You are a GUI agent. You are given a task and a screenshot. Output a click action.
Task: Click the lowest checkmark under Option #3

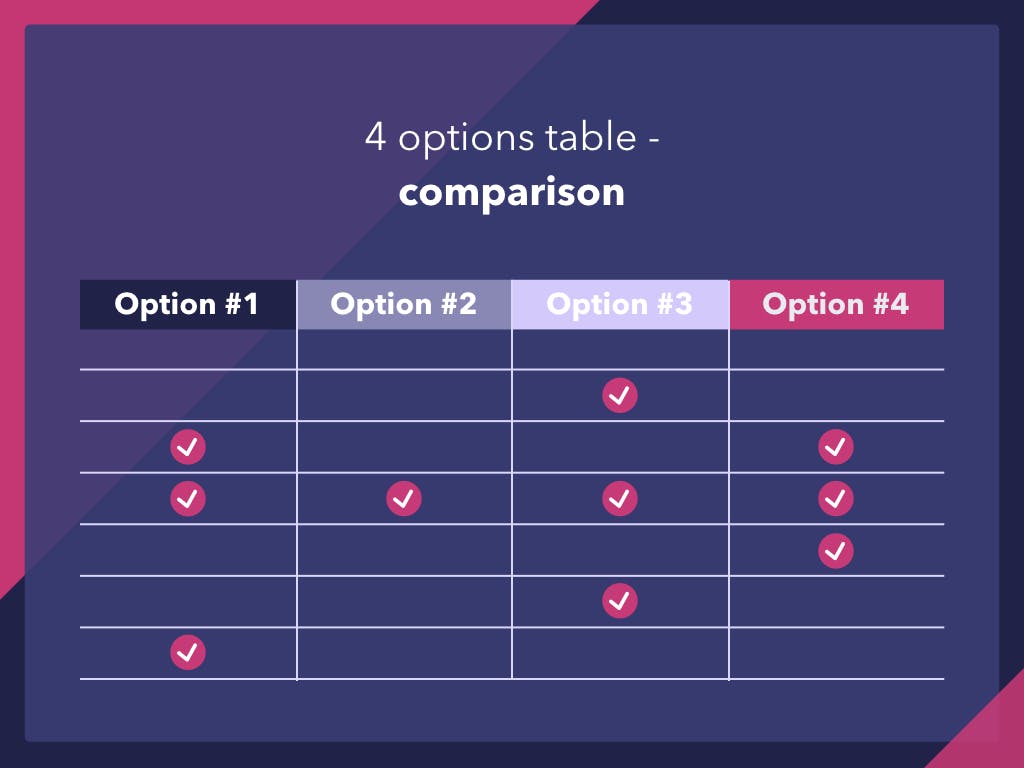(x=620, y=601)
